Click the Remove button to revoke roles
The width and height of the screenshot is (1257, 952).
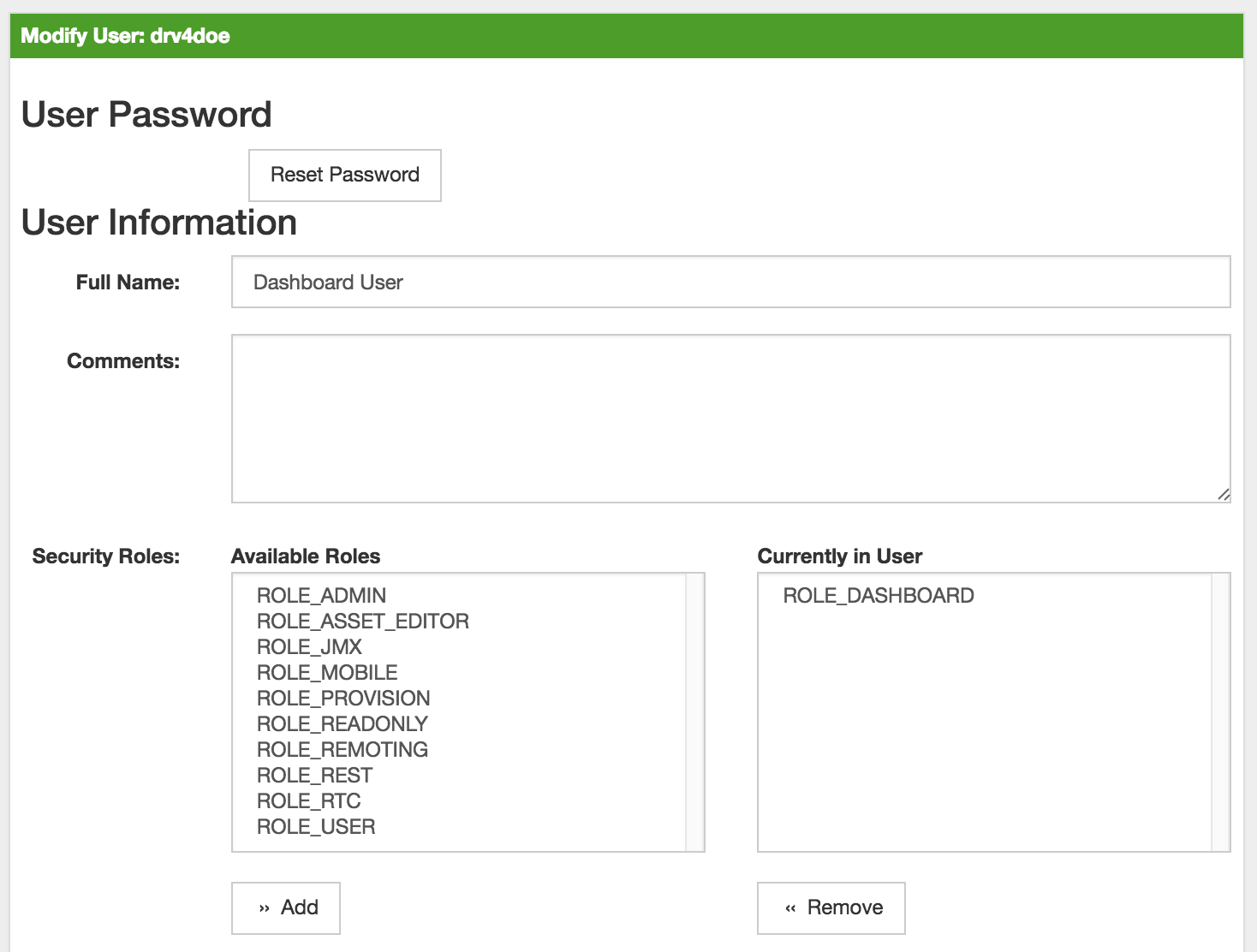tap(830, 907)
